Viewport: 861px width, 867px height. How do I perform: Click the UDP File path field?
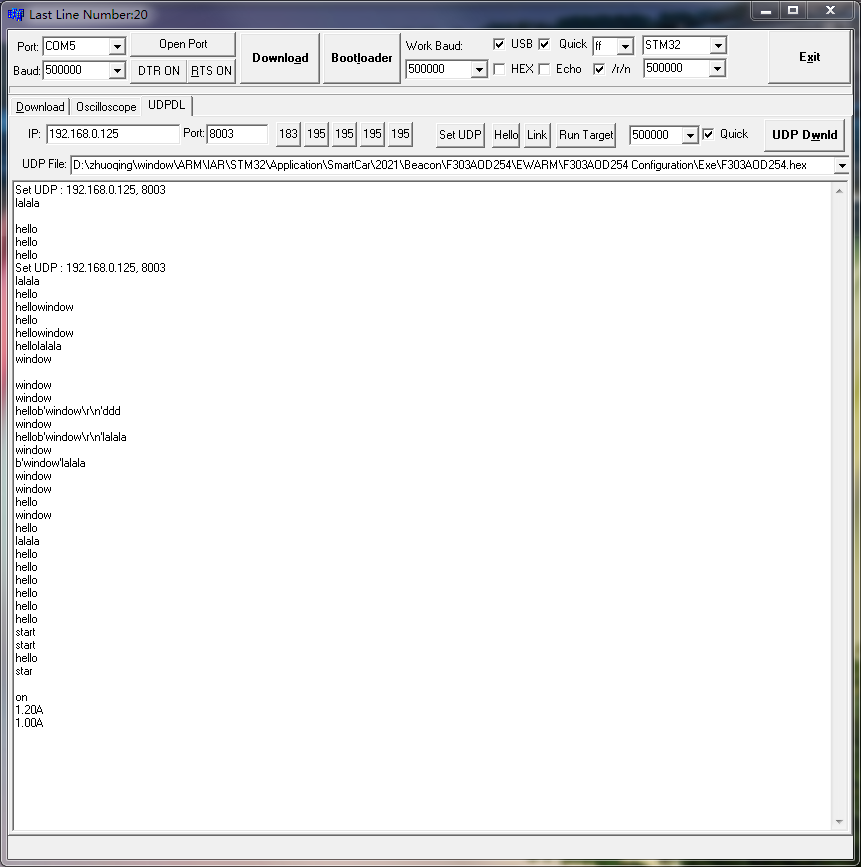coord(452,165)
